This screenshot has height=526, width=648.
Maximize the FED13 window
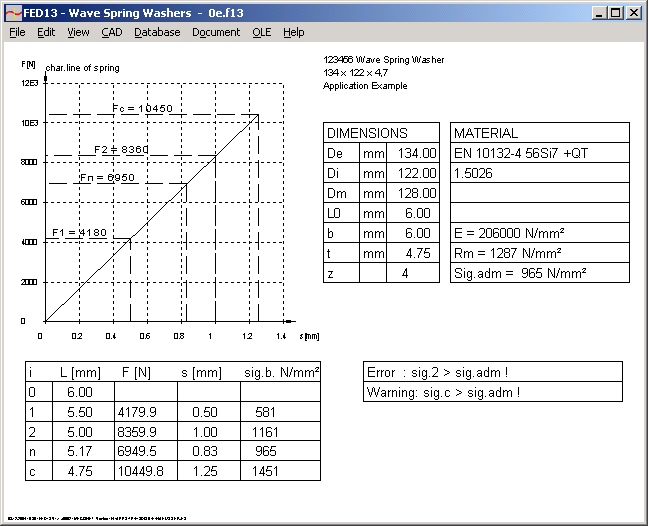tap(616, 13)
